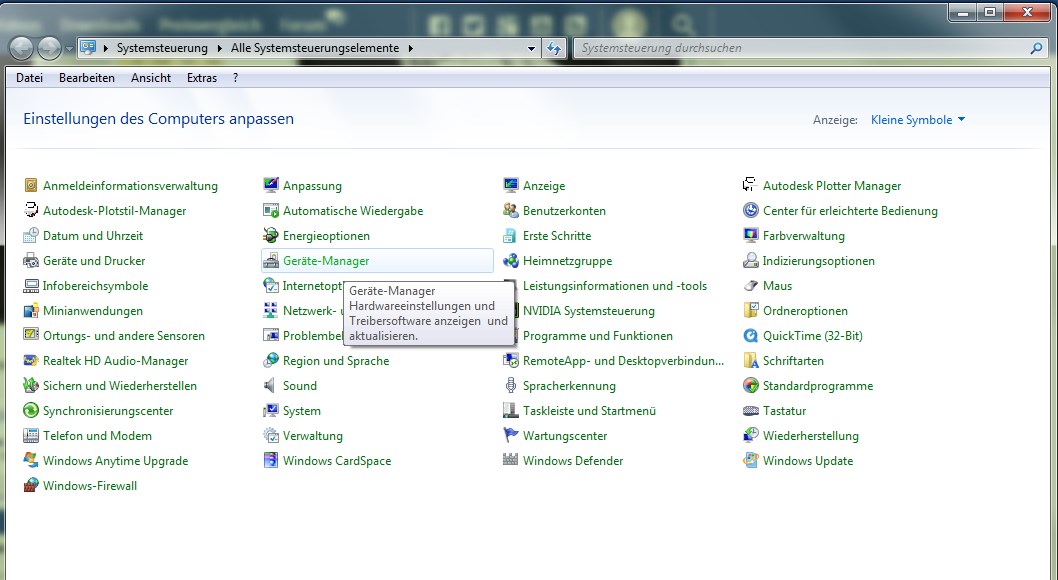Expand the arrow after Systemsteuerung in breadcrumb

(x=219, y=49)
